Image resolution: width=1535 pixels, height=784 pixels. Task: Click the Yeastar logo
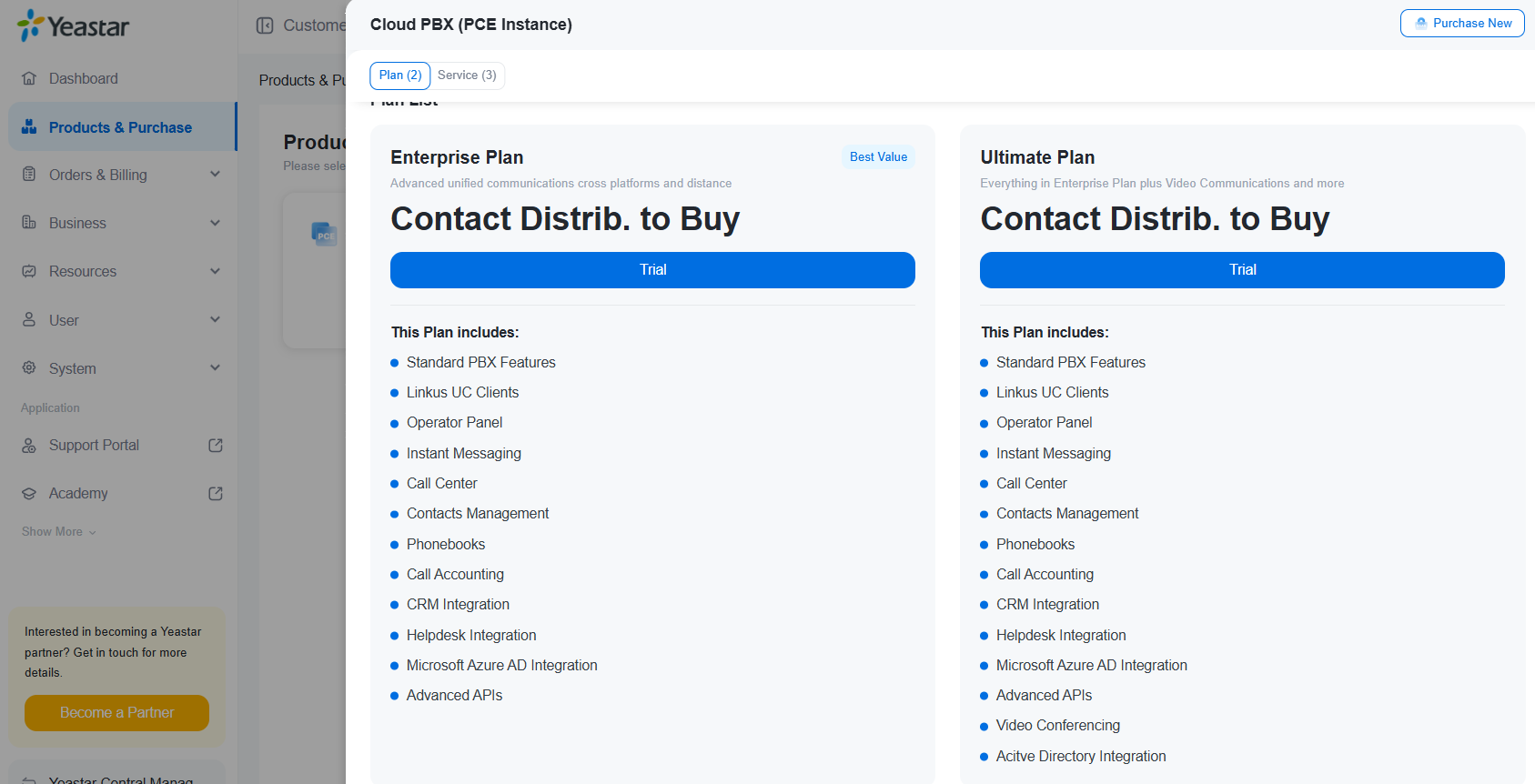(x=73, y=25)
